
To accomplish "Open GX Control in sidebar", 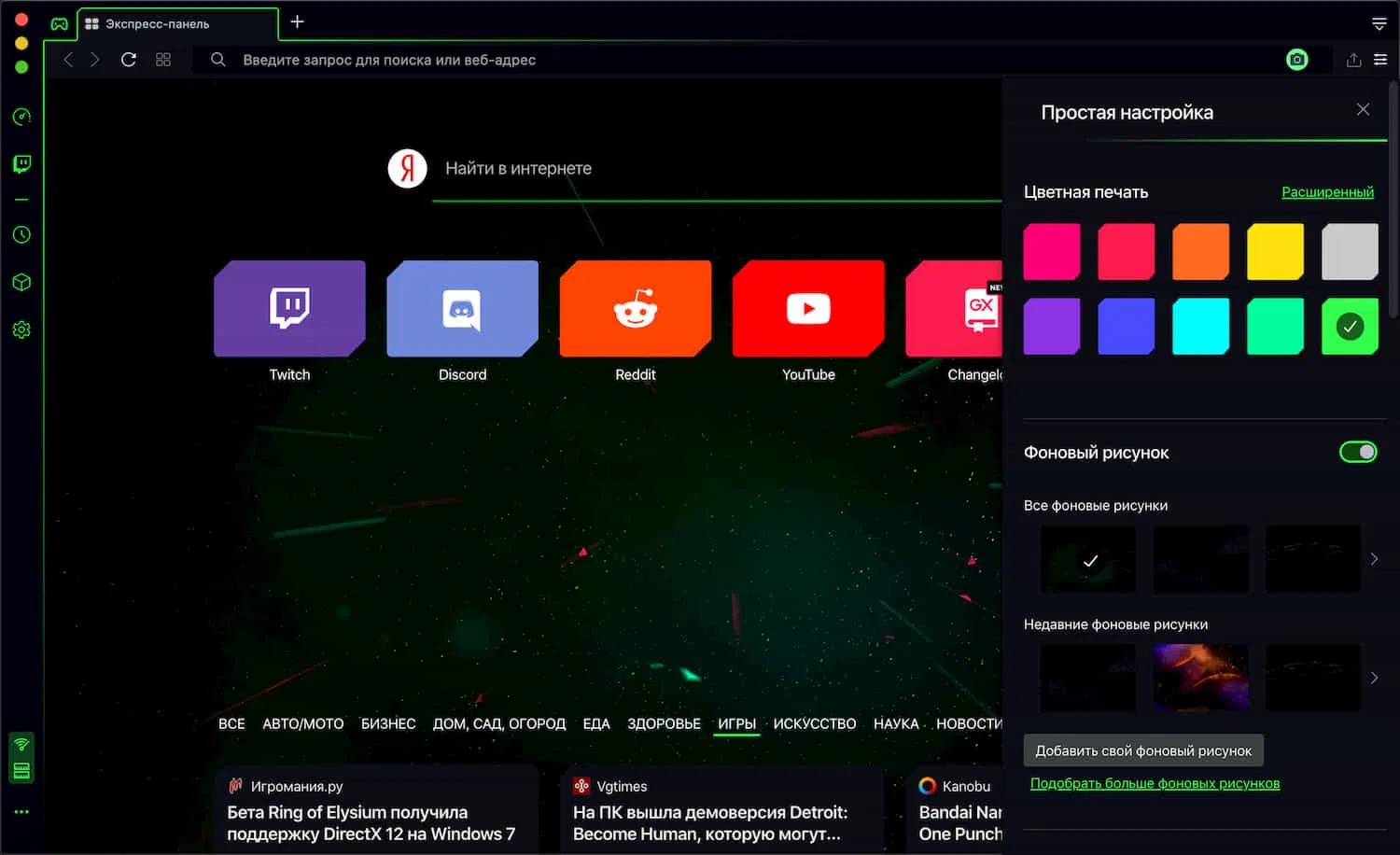I will click(21, 117).
